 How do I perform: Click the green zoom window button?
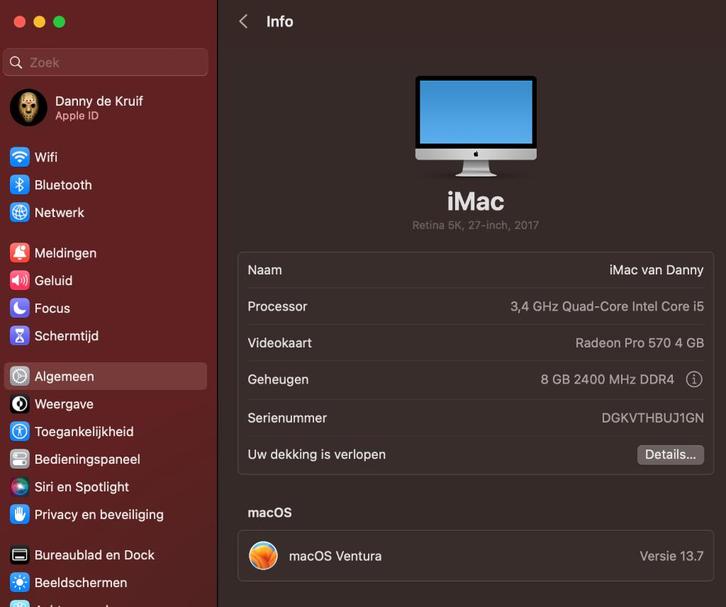click(59, 22)
